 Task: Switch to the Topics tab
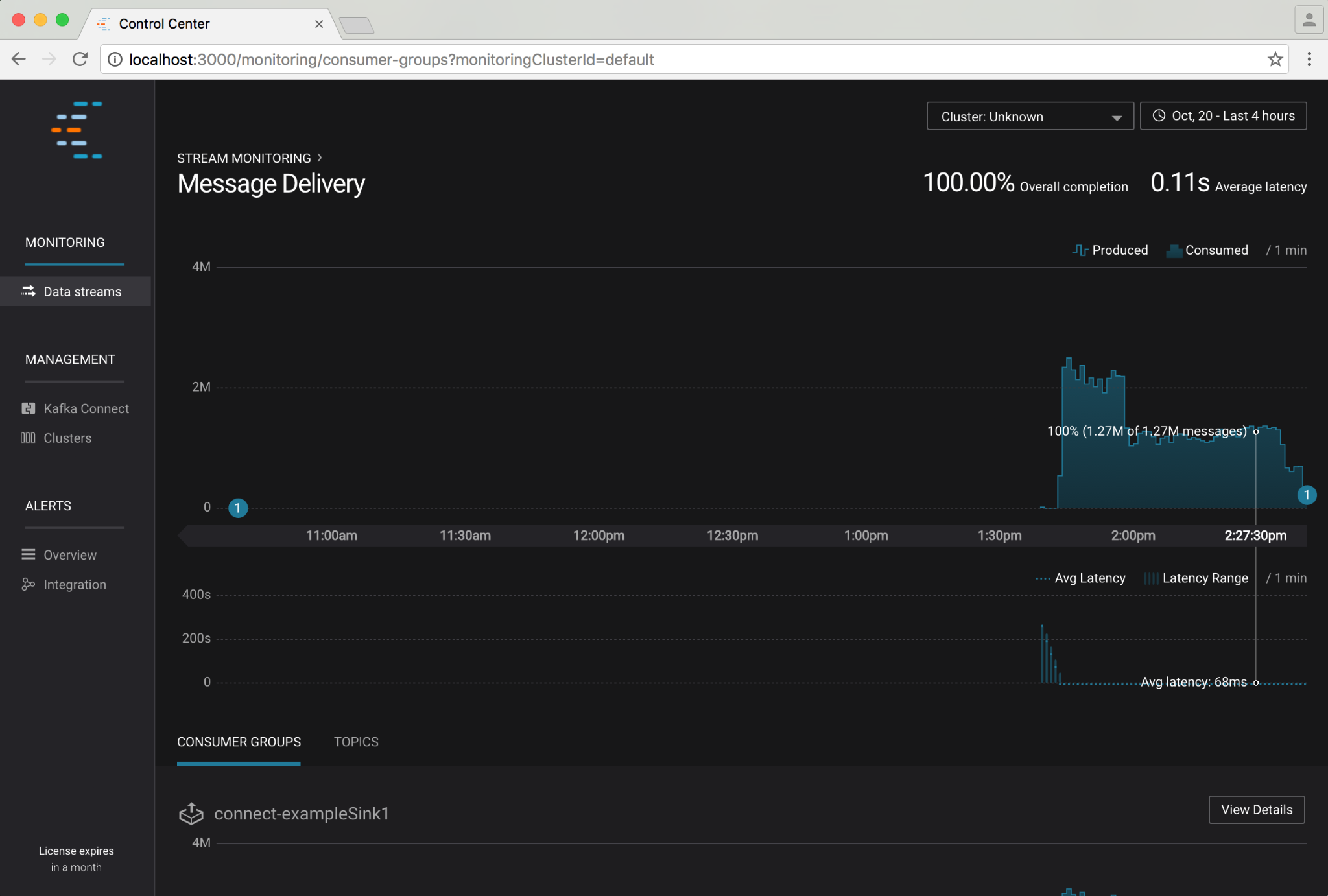click(x=356, y=742)
